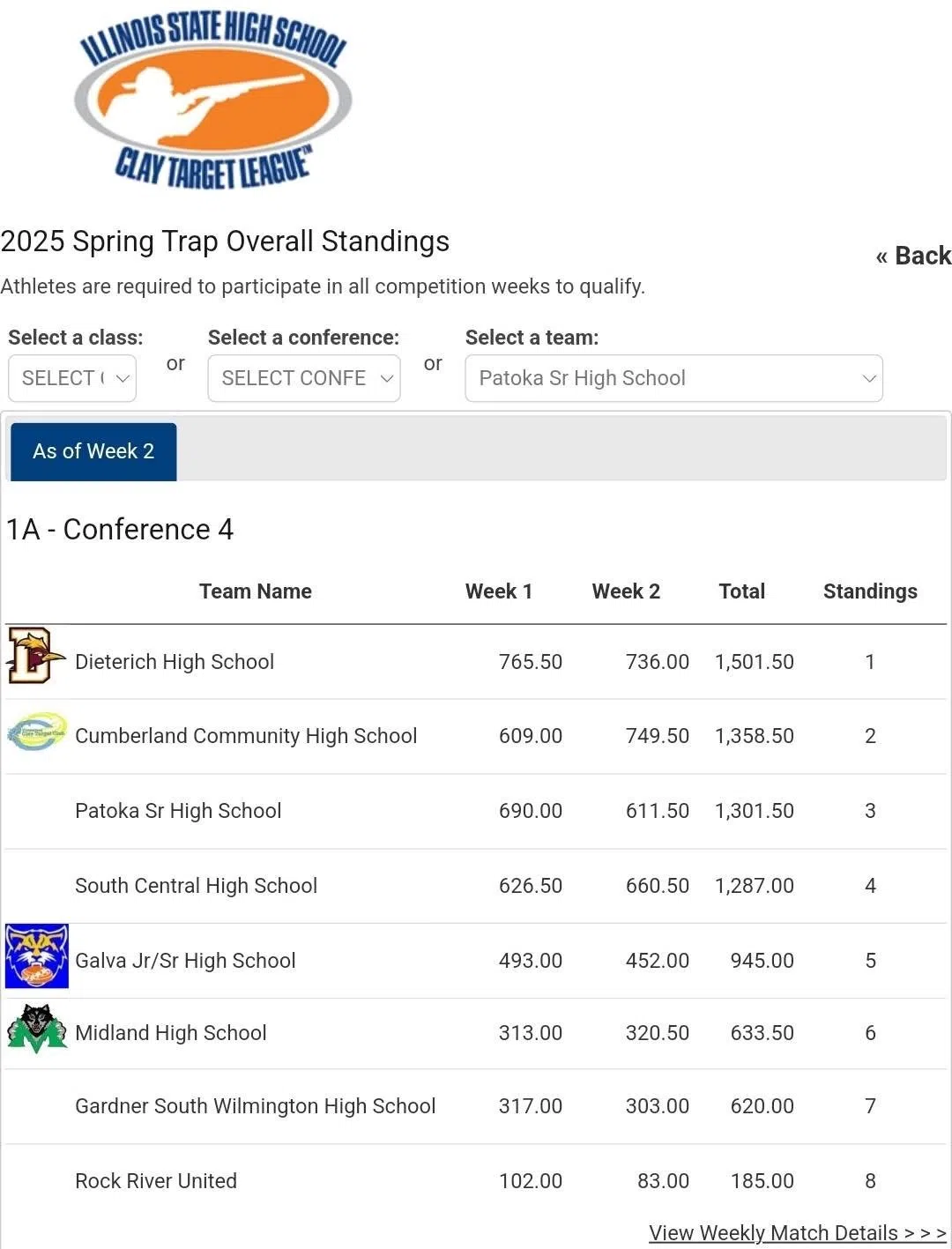The width and height of the screenshot is (952, 1249).
Task: Open the Select a class dropdown
Action: [x=72, y=378]
